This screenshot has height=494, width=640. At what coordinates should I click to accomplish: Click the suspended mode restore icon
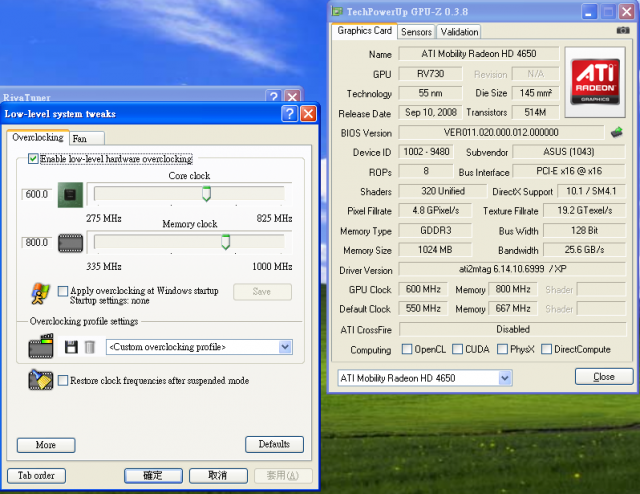click(x=40, y=380)
